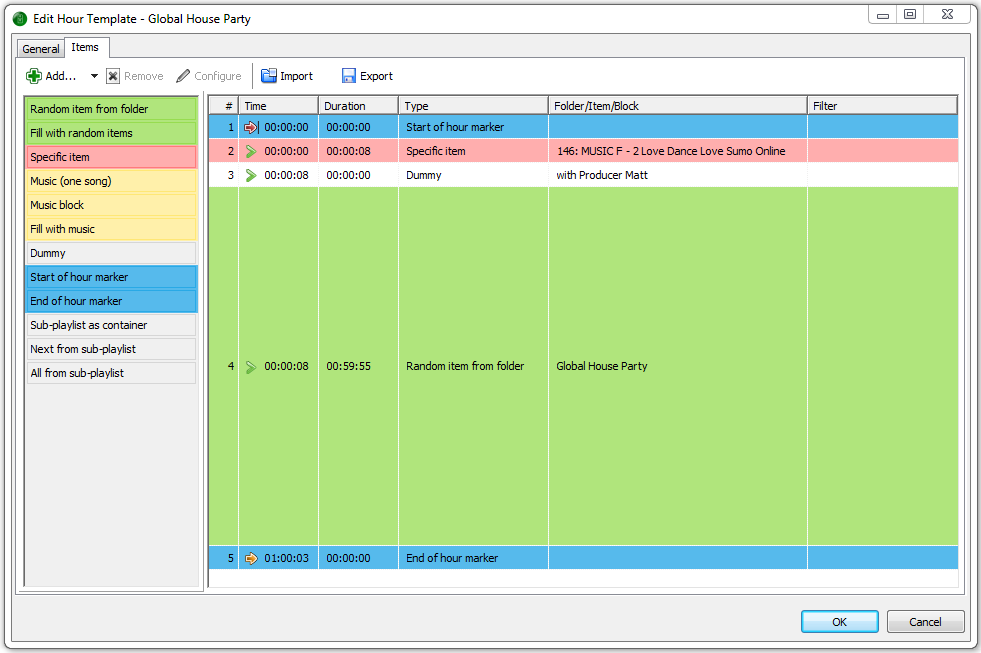Viewport: 981px width, 653px height.
Task: Click the green plus Add icon
Action: [x=33, y=76]
